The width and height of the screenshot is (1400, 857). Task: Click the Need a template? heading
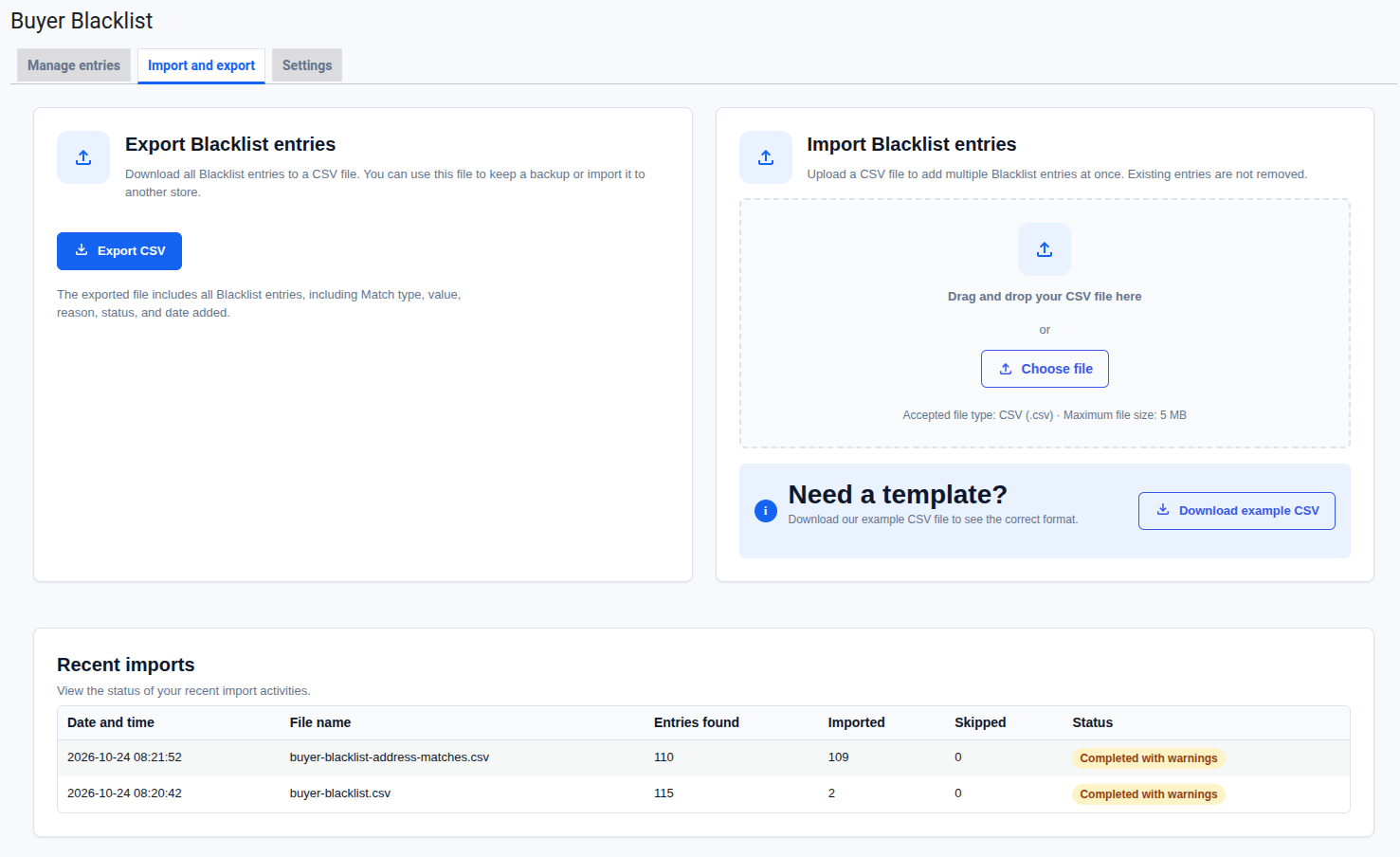(x=898, y=495)
